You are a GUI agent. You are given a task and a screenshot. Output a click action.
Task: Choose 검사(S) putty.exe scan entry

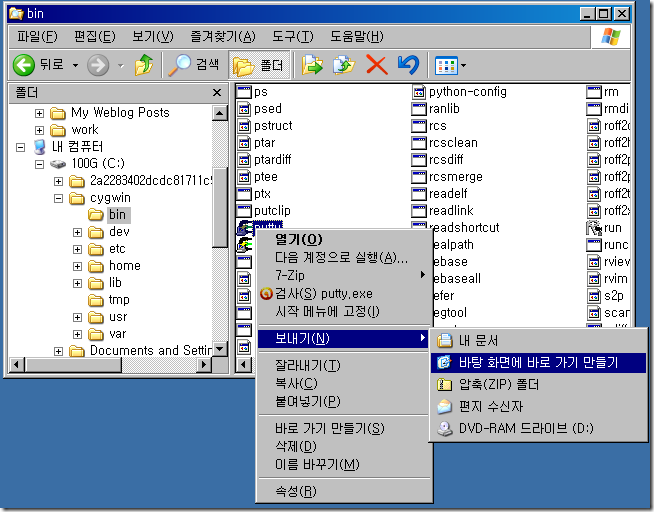(x=344, y=294)
